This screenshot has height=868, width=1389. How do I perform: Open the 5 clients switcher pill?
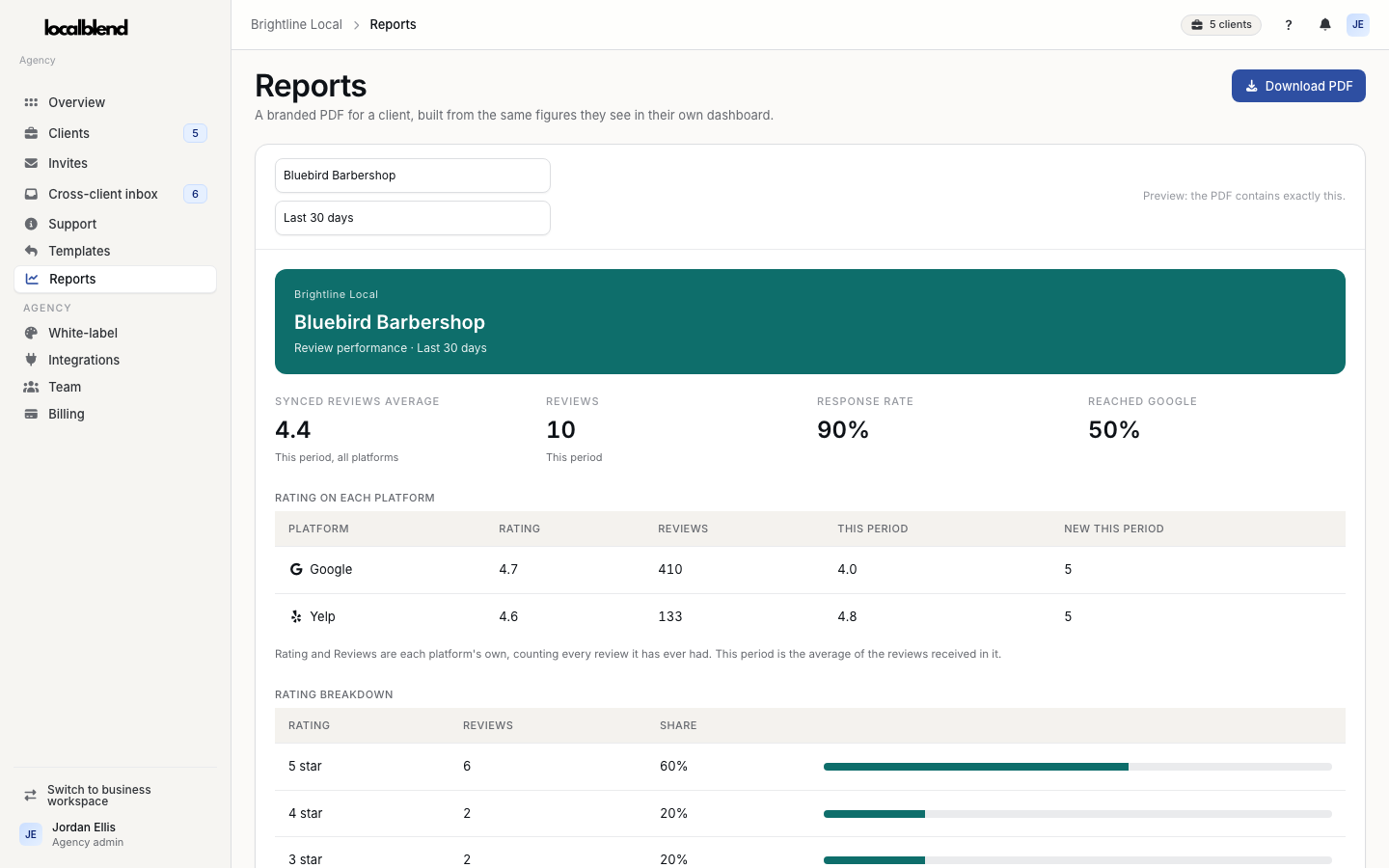pos(1221,25)
